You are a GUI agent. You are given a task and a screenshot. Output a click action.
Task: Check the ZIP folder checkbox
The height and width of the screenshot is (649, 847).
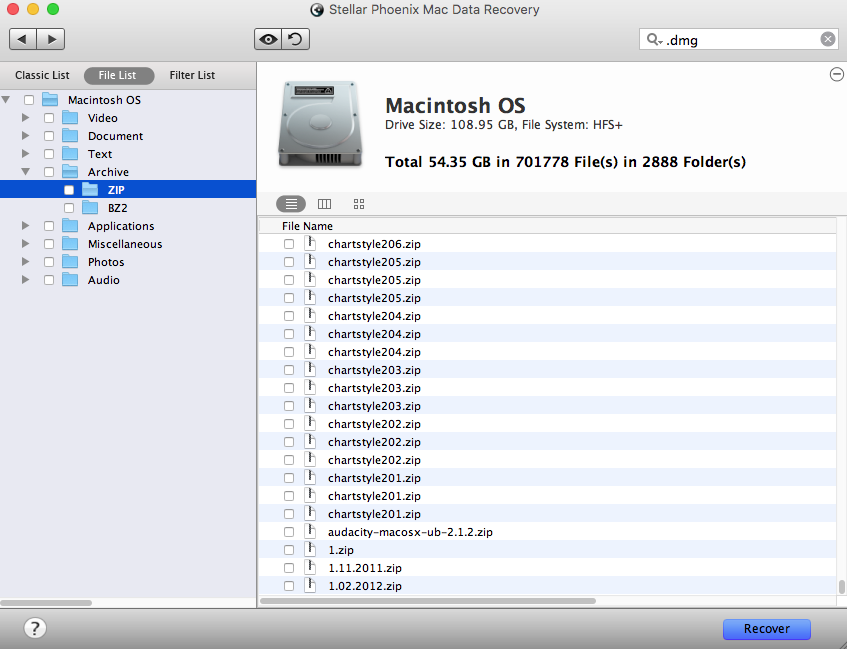point(69,190)
